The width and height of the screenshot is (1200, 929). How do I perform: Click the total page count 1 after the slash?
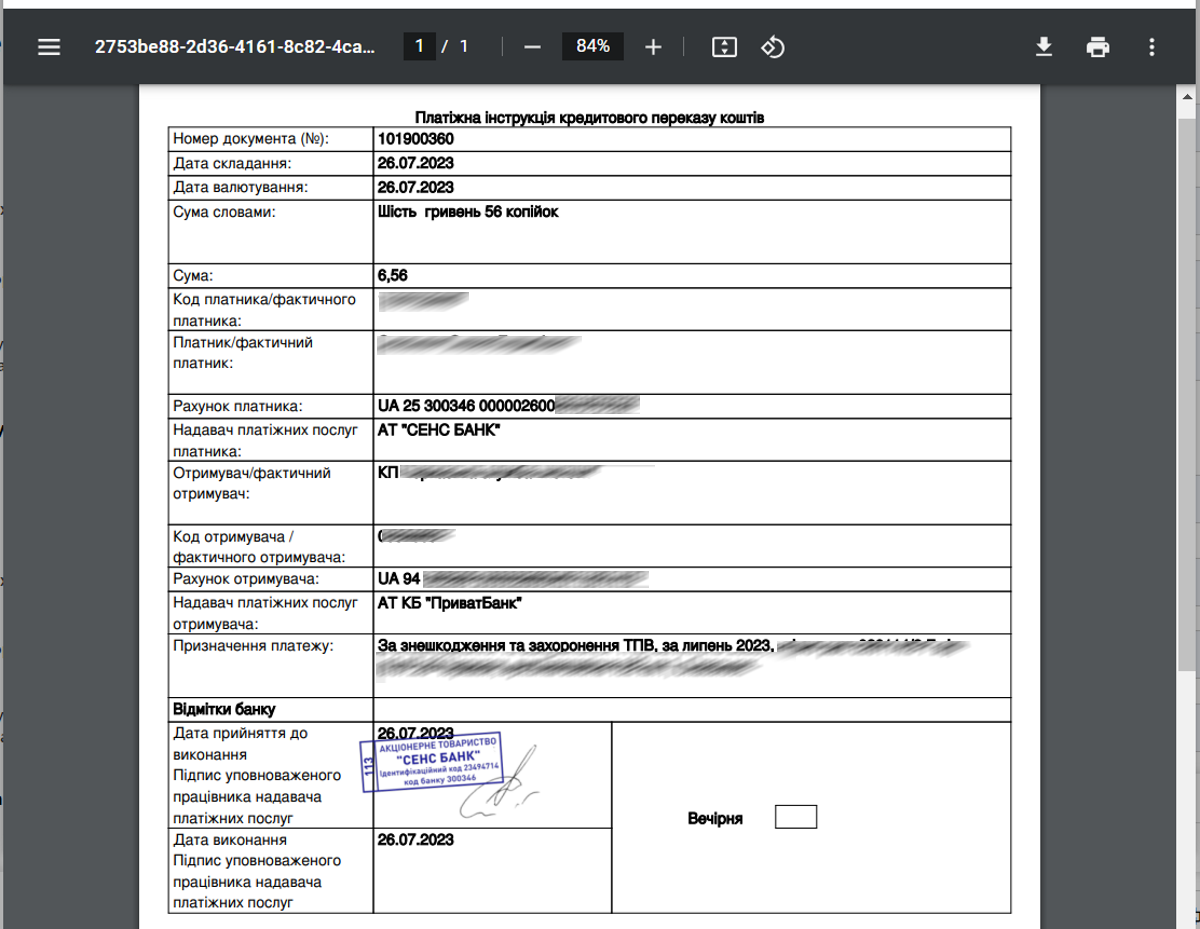click(464, 46)
